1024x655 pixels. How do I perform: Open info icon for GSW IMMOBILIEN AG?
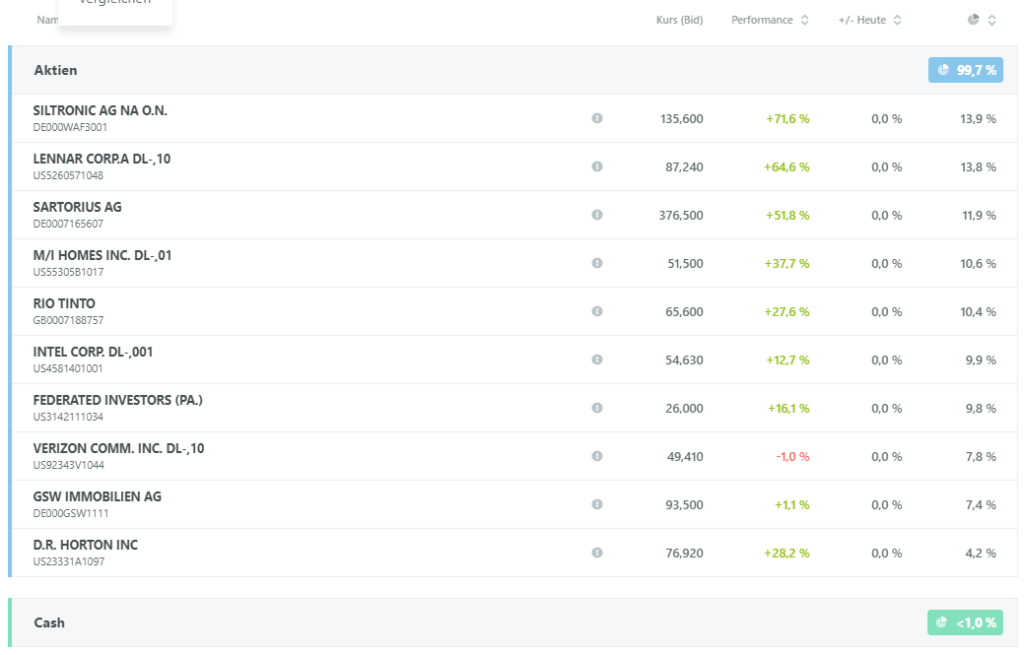pyautogui.click(x=597, y=505)
